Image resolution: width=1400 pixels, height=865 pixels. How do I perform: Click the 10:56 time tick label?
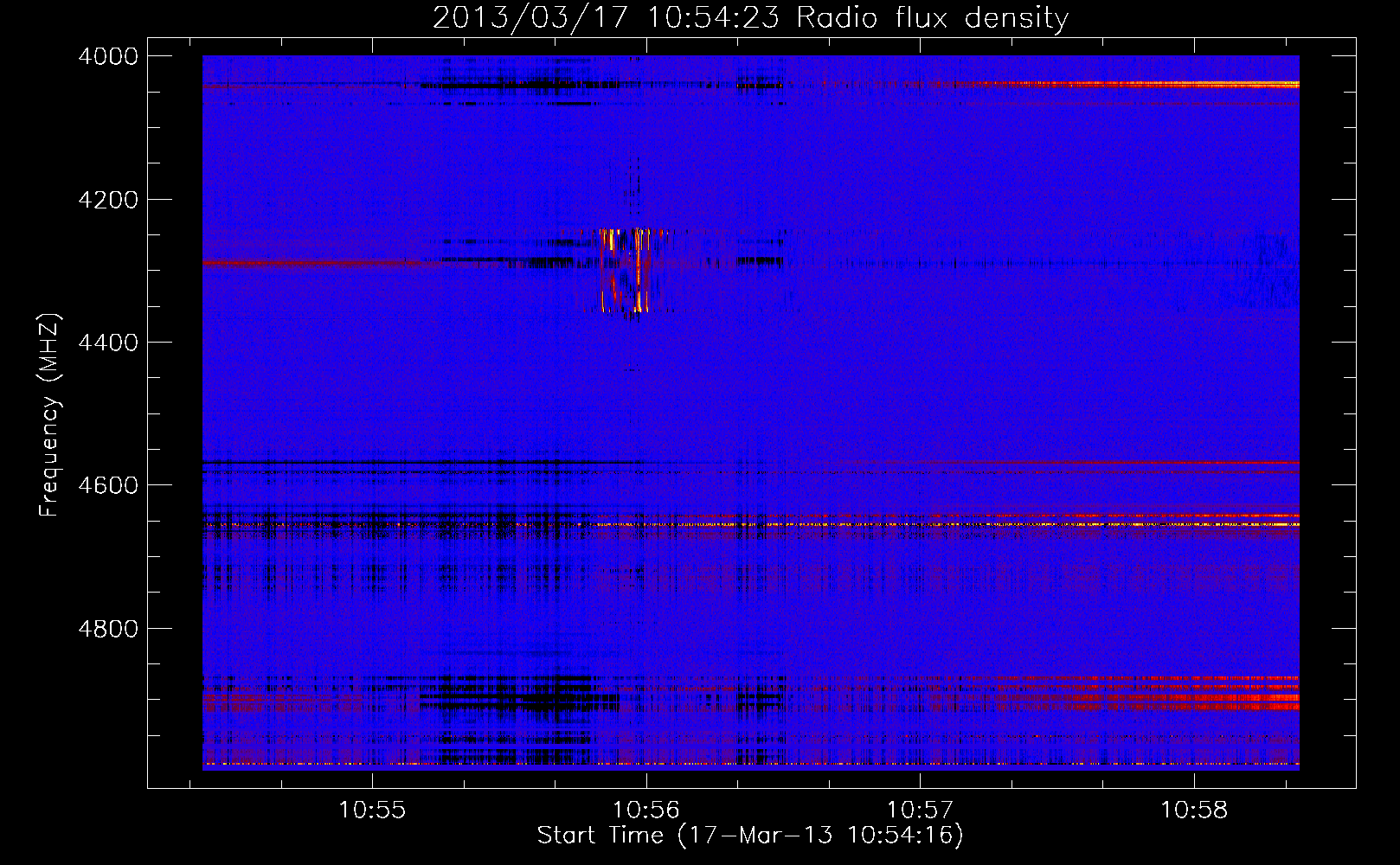pyautogui.click(x=646, y=811)
